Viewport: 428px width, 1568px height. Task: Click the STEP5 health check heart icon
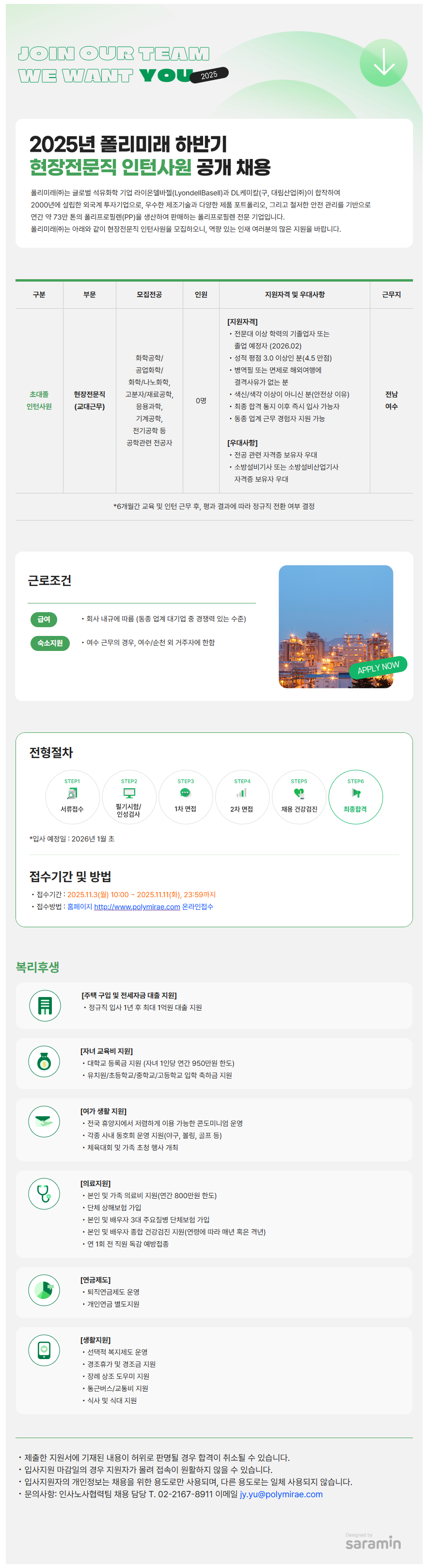(298, 793)
